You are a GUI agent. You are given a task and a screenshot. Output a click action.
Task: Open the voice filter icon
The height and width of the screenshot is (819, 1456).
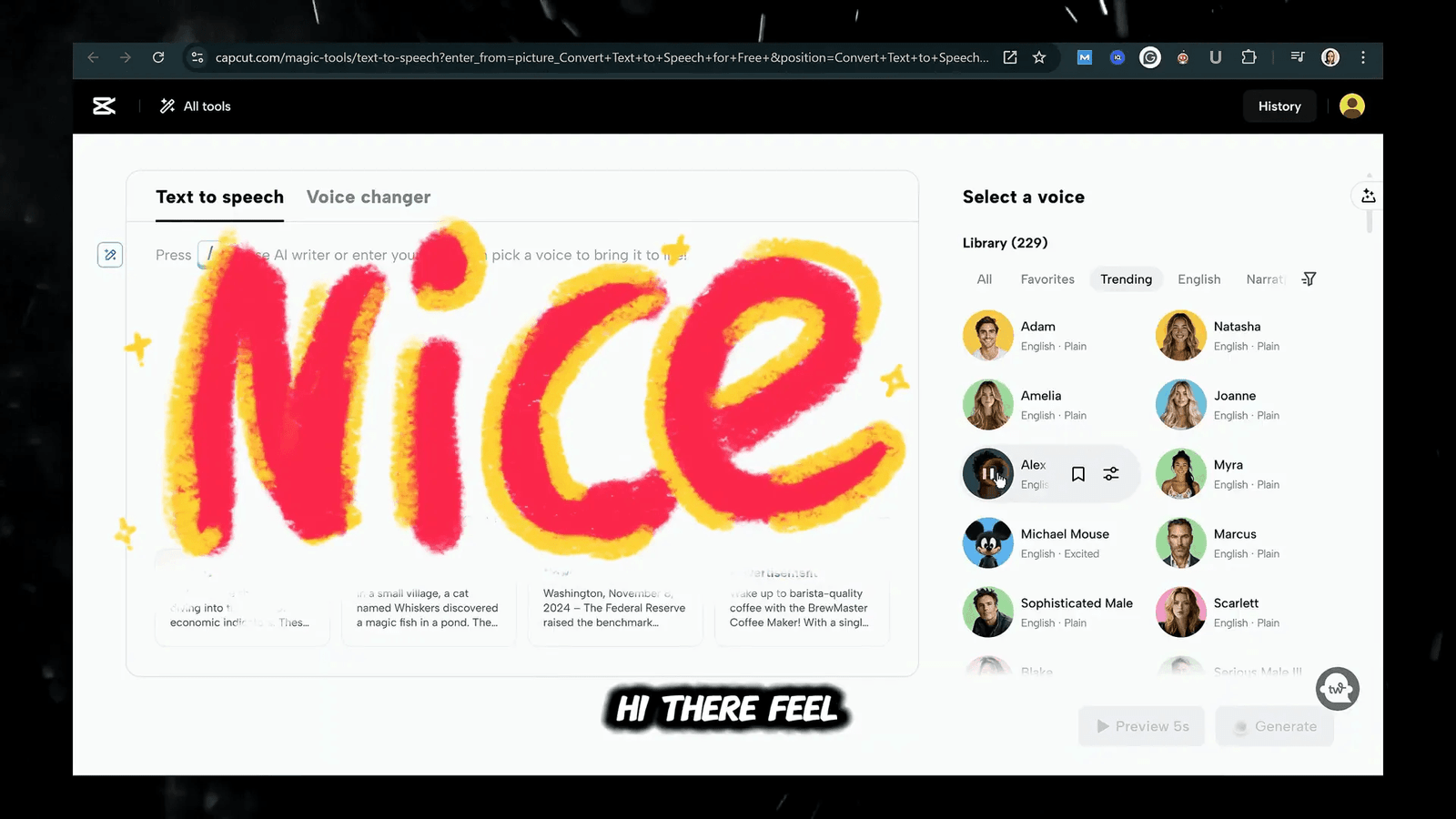(x=1309, y=279)
